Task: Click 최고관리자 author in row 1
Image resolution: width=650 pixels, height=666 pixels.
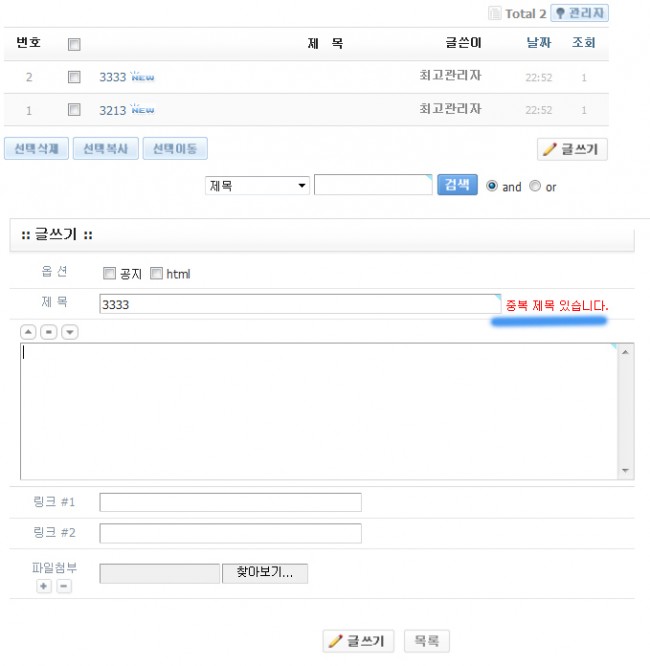Action: point(450,109)
